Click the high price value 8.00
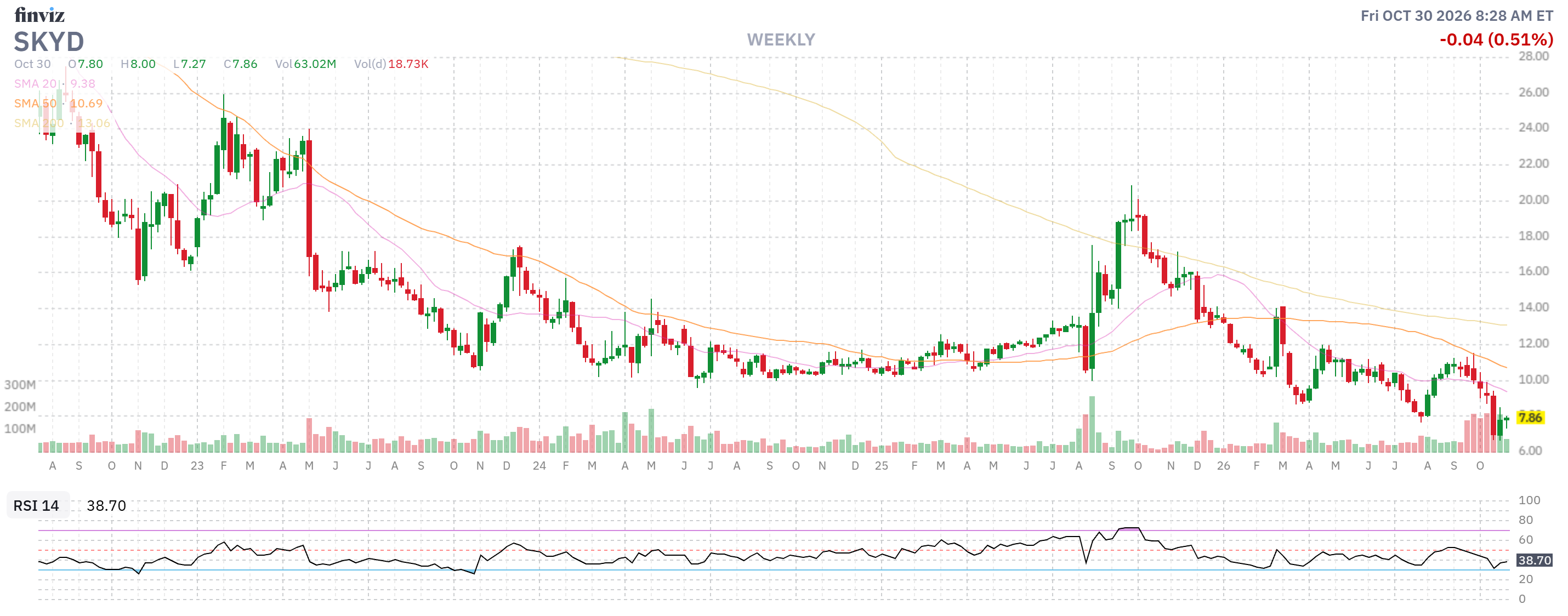The width and height of the screenshot is (1568, 616). [143, 64]
